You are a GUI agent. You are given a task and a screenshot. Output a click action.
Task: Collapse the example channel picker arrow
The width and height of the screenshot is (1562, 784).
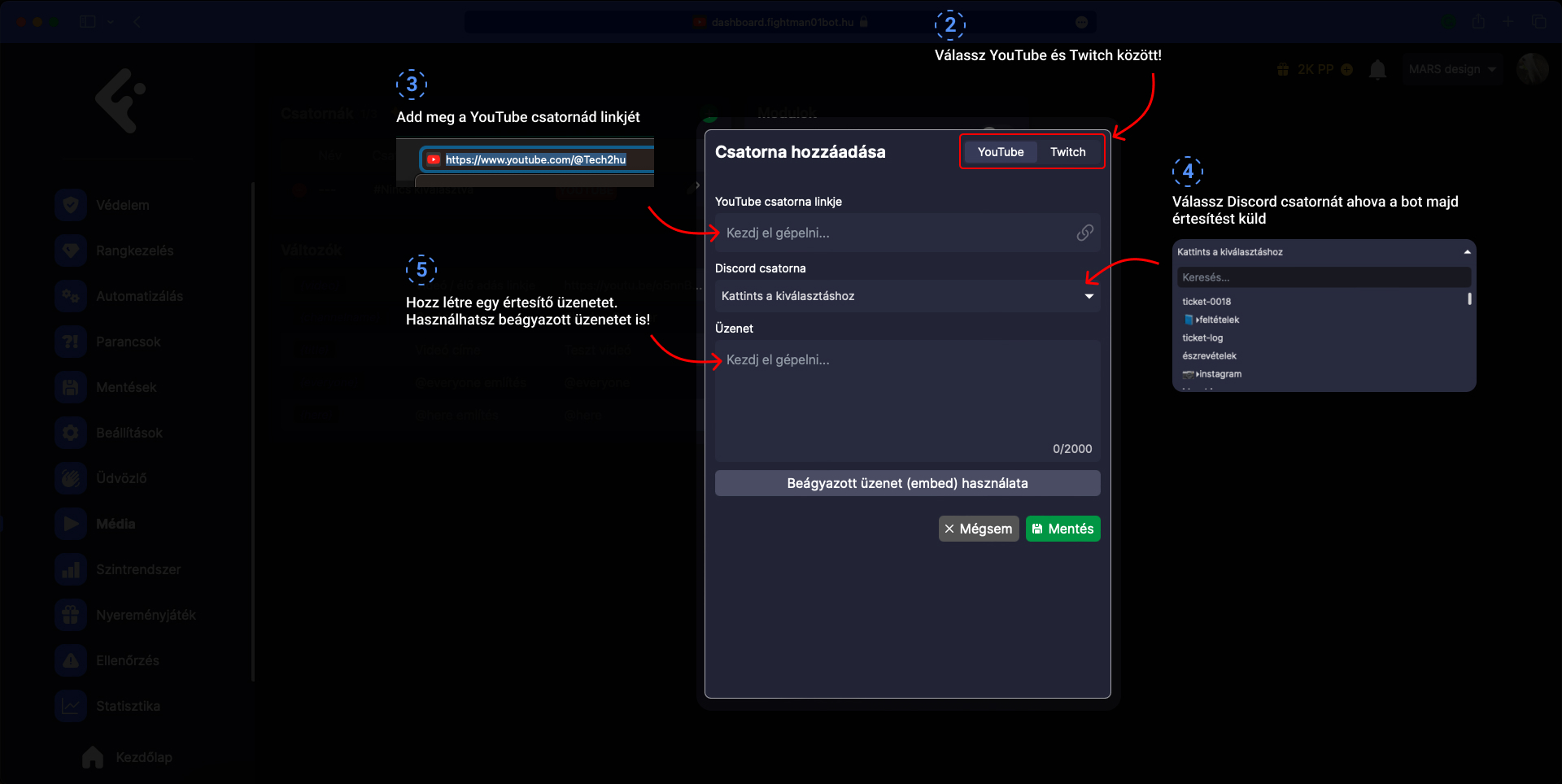(1467, 252)
